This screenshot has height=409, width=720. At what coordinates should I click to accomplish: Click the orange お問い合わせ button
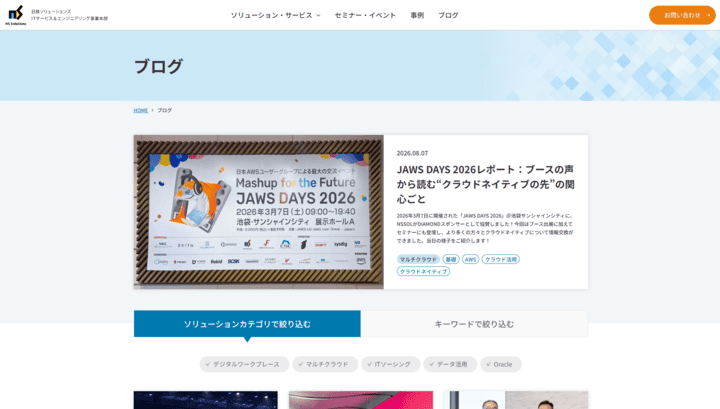point(682,15)
